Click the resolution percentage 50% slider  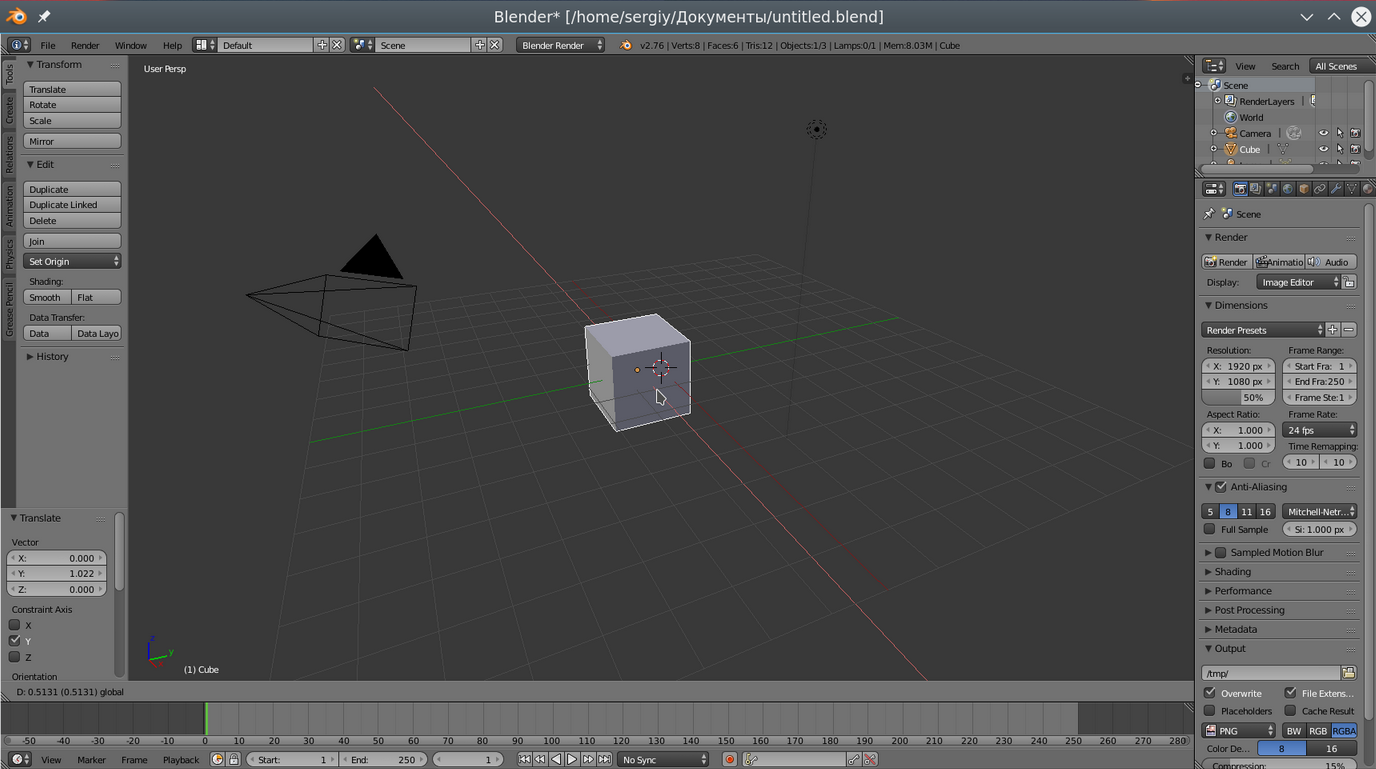click(x=1238, y=397)
